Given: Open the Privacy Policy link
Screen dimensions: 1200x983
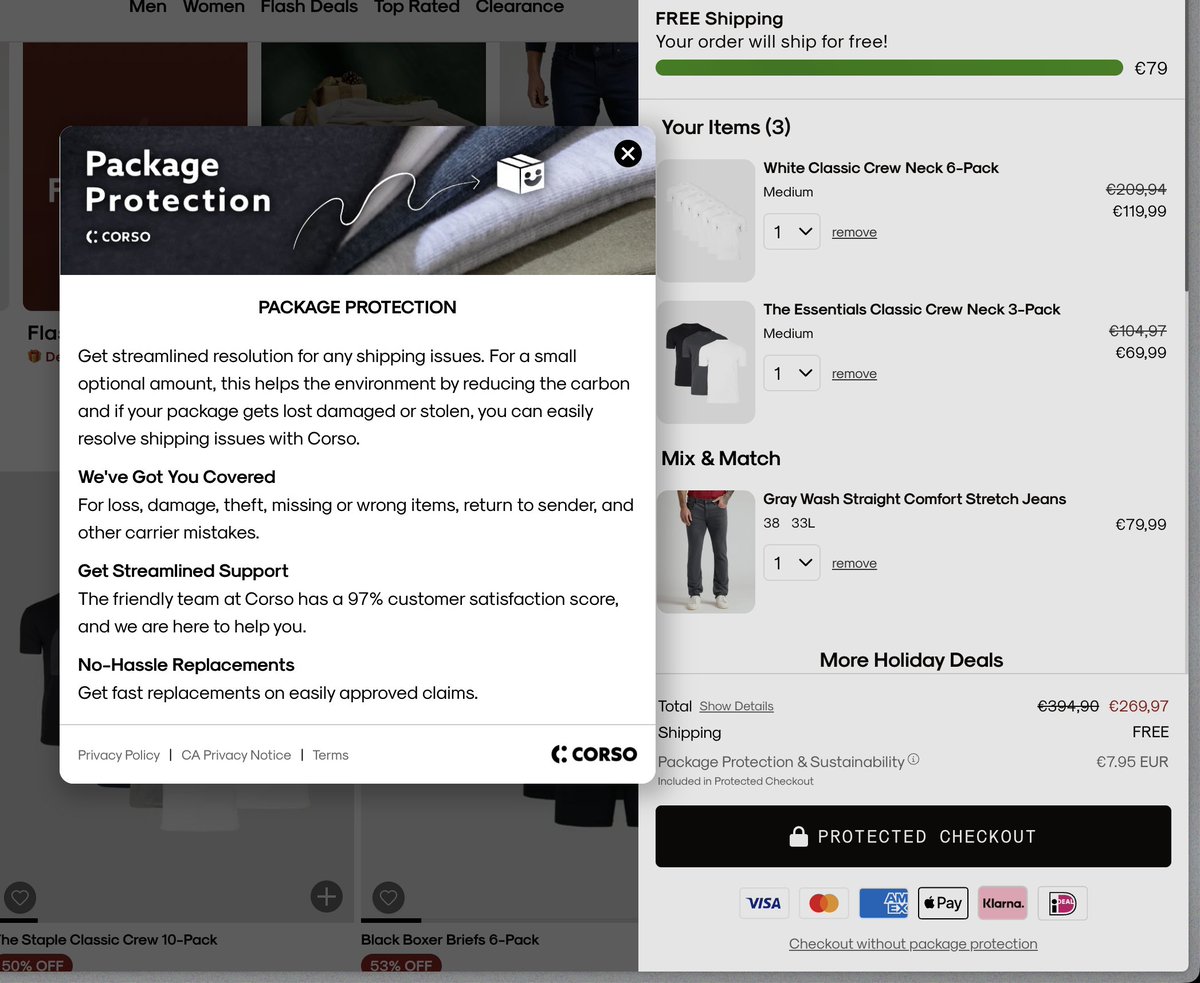Looking at the screenshot, I should [x=119, y=755].
